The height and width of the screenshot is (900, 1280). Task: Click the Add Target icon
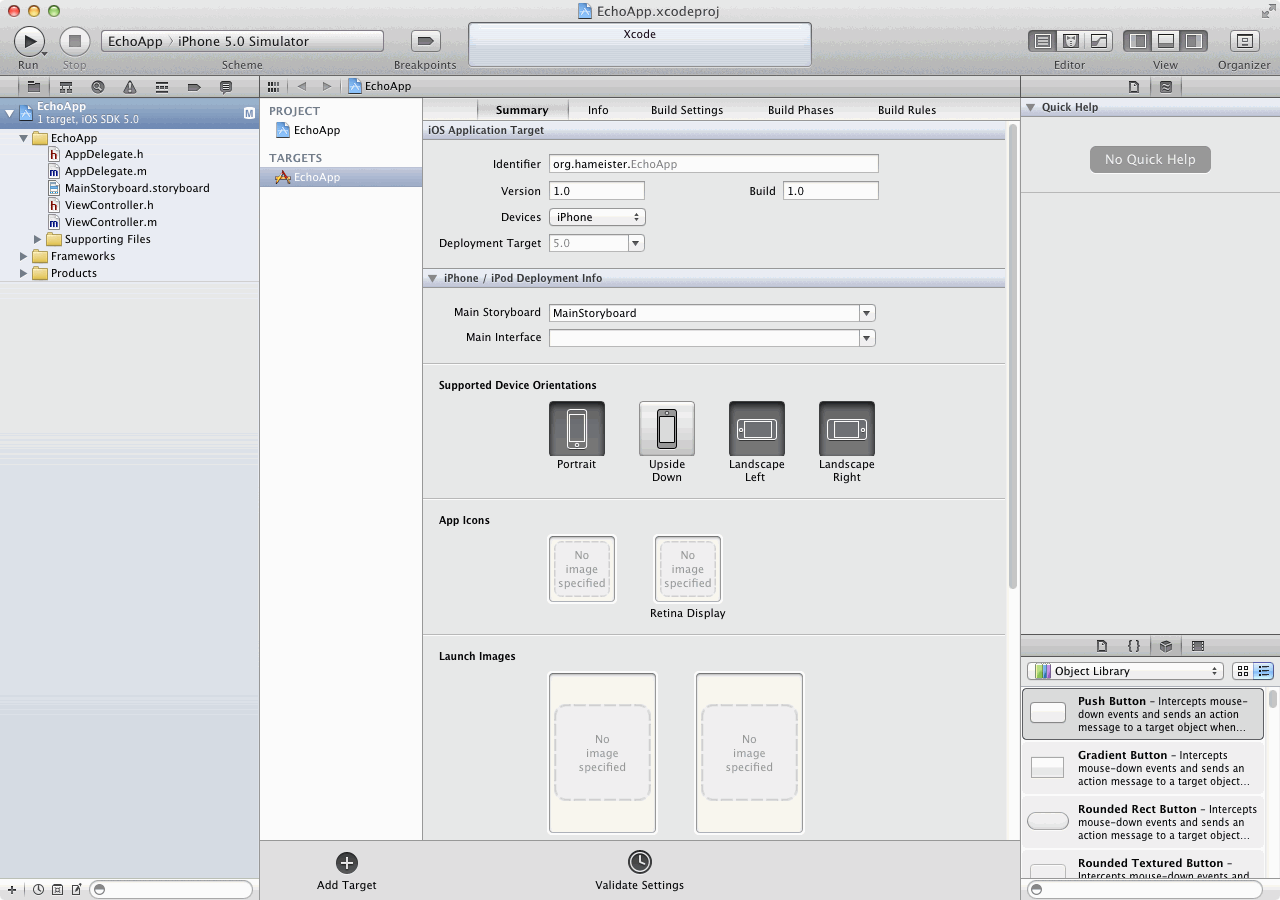346,863
